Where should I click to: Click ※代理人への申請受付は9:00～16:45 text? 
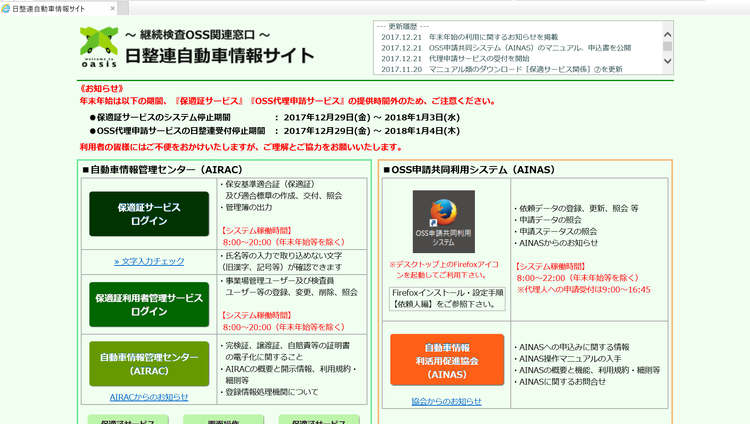tap(584, 290)
